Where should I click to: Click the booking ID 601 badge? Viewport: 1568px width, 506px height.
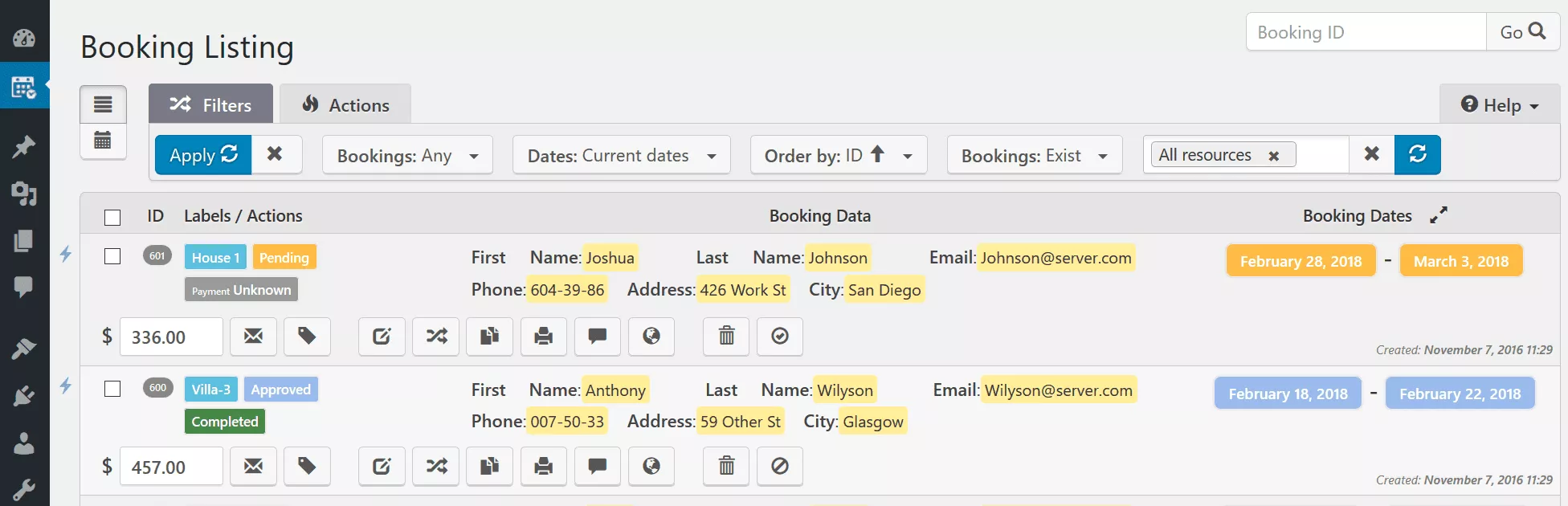point(157,255)
